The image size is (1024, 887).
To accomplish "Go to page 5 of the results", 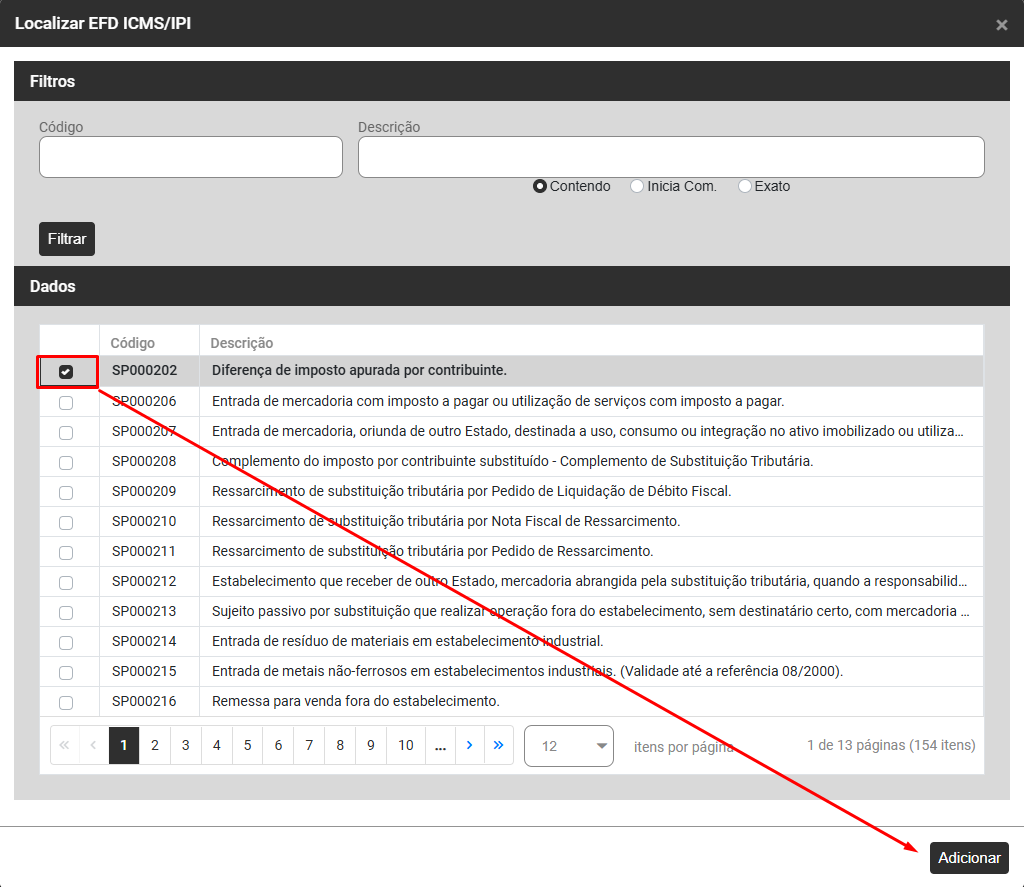I will tap(247, 745).
